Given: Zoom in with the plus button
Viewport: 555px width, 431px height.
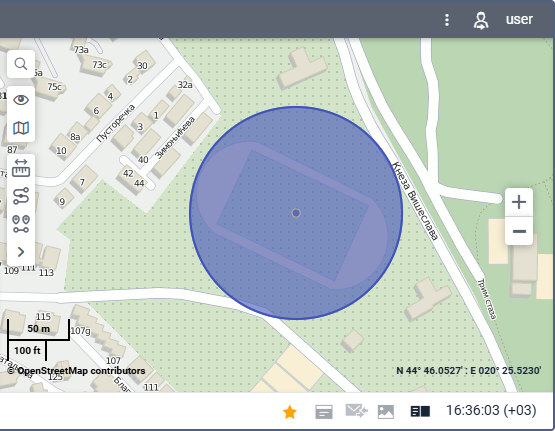Looking at the screenshot, I should coord(519,202).
